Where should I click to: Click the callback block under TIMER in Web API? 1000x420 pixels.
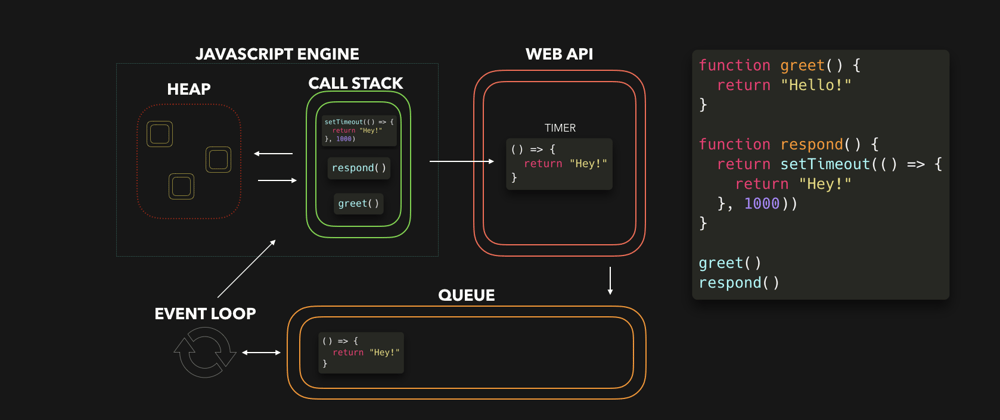point(559,164)
